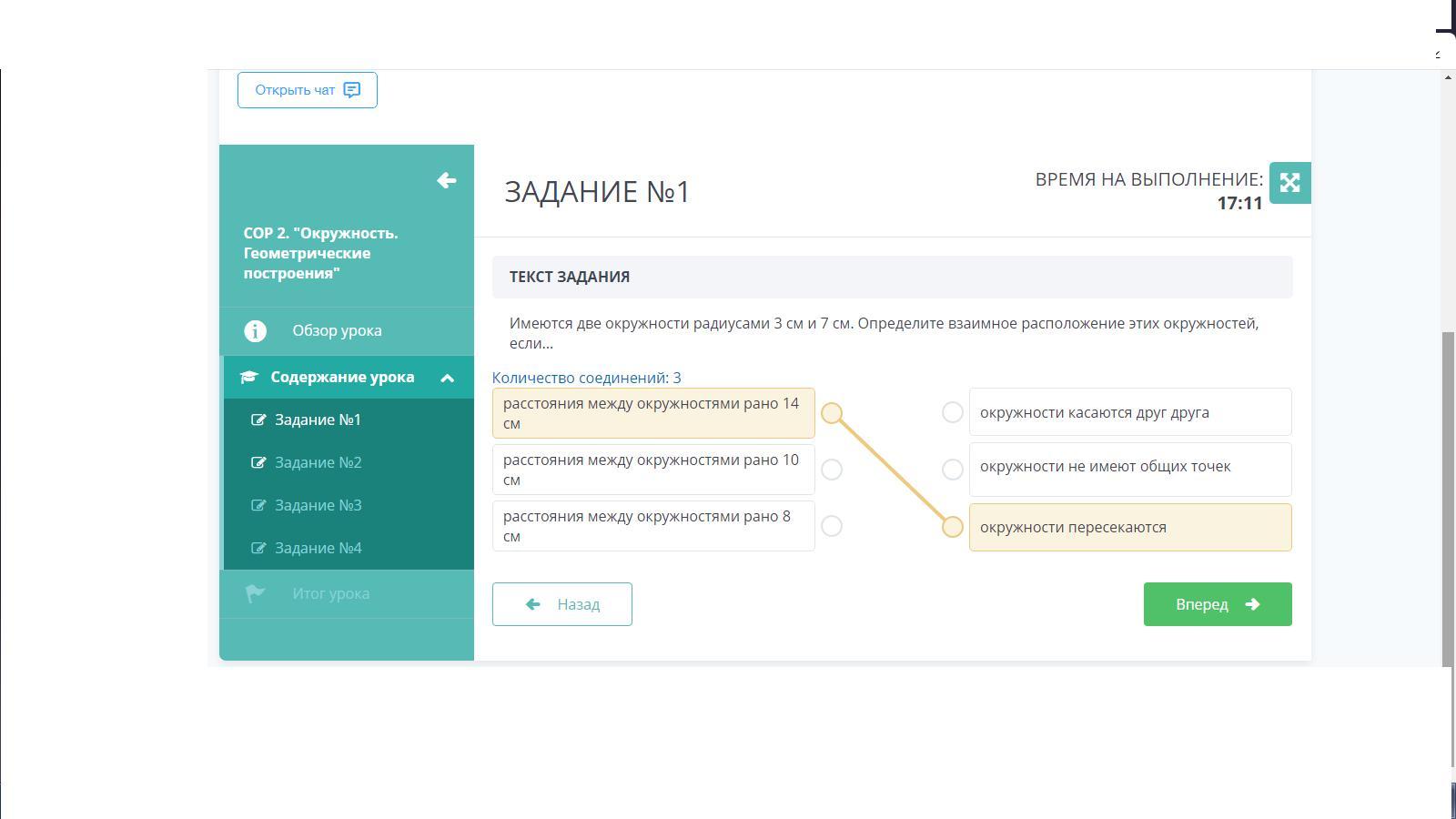Select connector circle for the 10 см option

(832, 470)
